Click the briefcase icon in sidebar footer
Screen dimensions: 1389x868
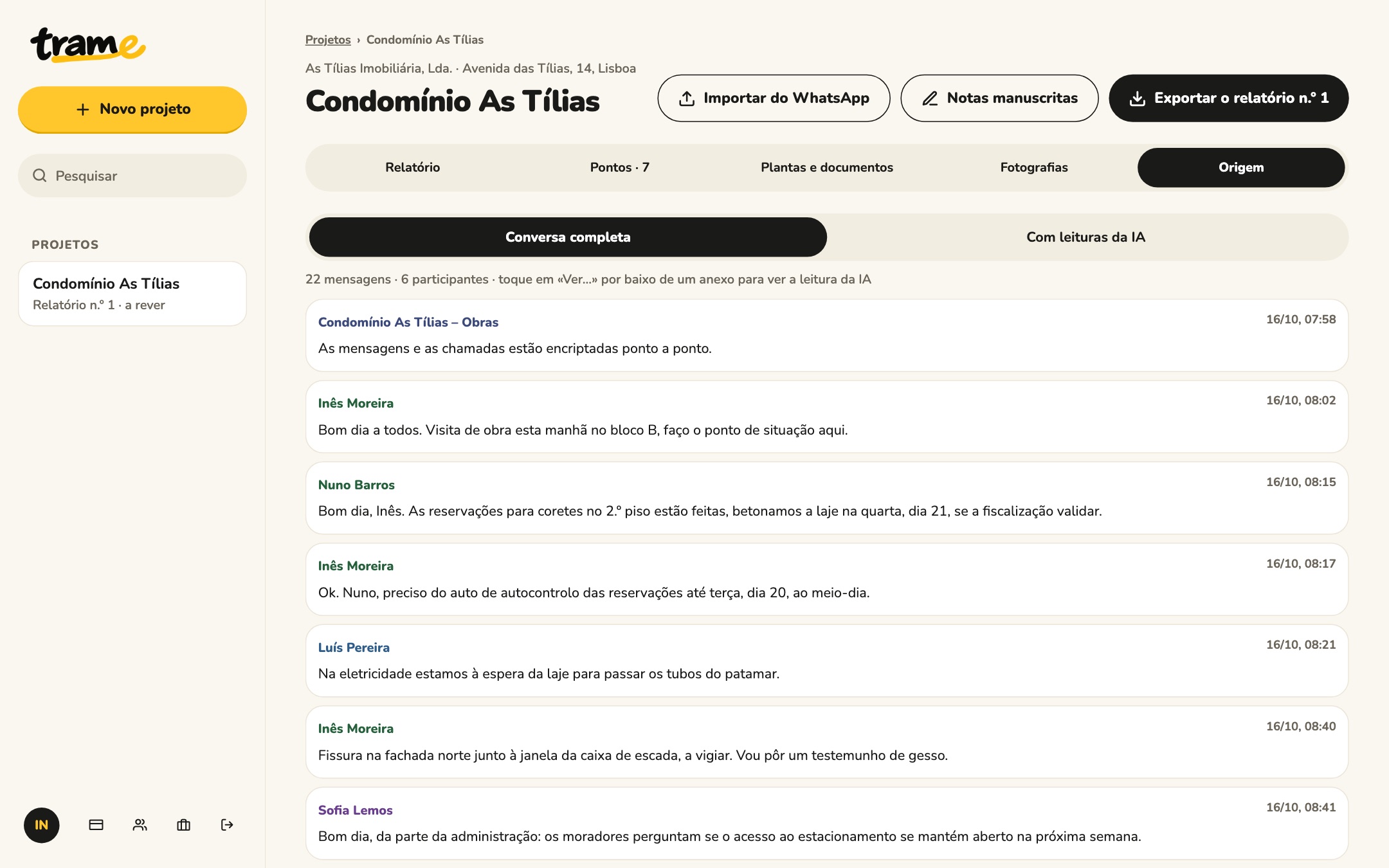pyautogui.click(x=184, y=825)
